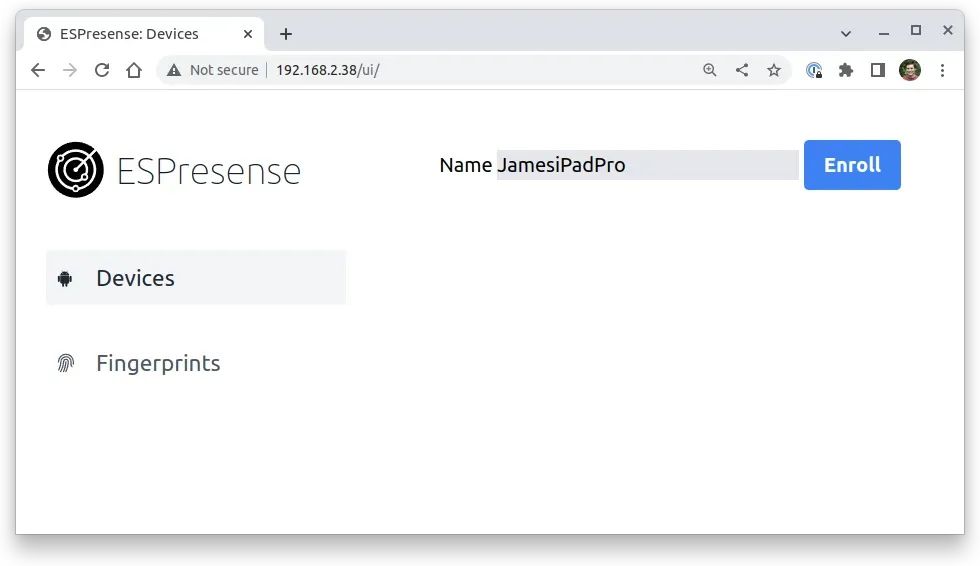Click the Name input field containing JamesiPadPro
The height and width of the screenshot is (566, 980).
[x=647, y=165]
